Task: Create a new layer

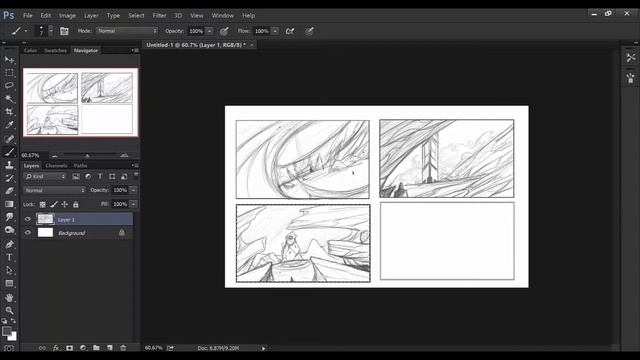Action: pos(110,348)
